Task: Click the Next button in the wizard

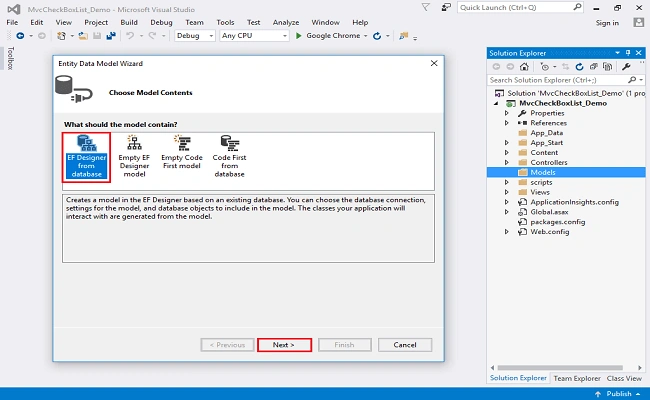Action: coord(284,345)
